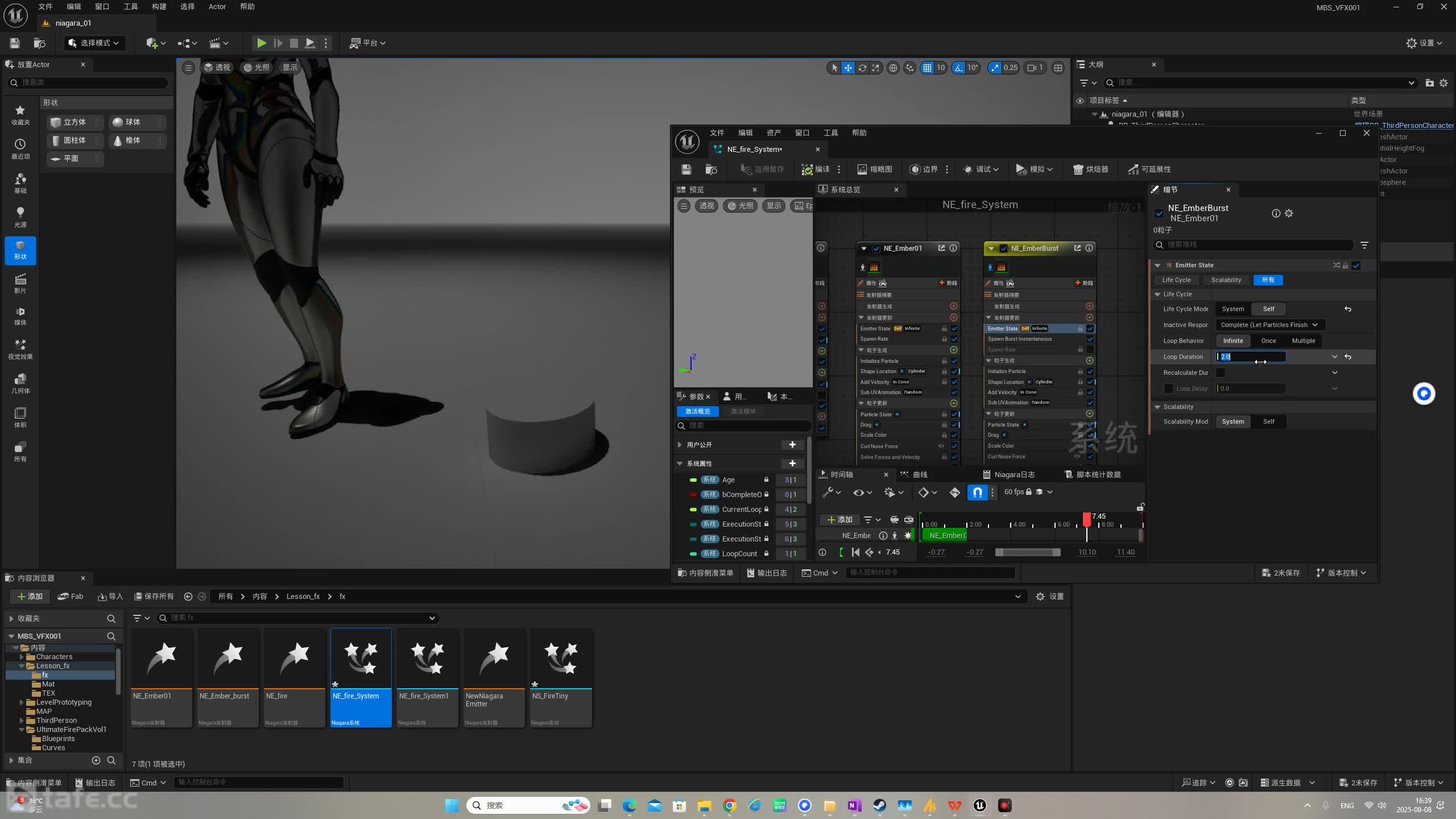The width and height of the screenshot is (1456, 819).
Task: Toggle rotation snapping angle icon
Action: 959,68
